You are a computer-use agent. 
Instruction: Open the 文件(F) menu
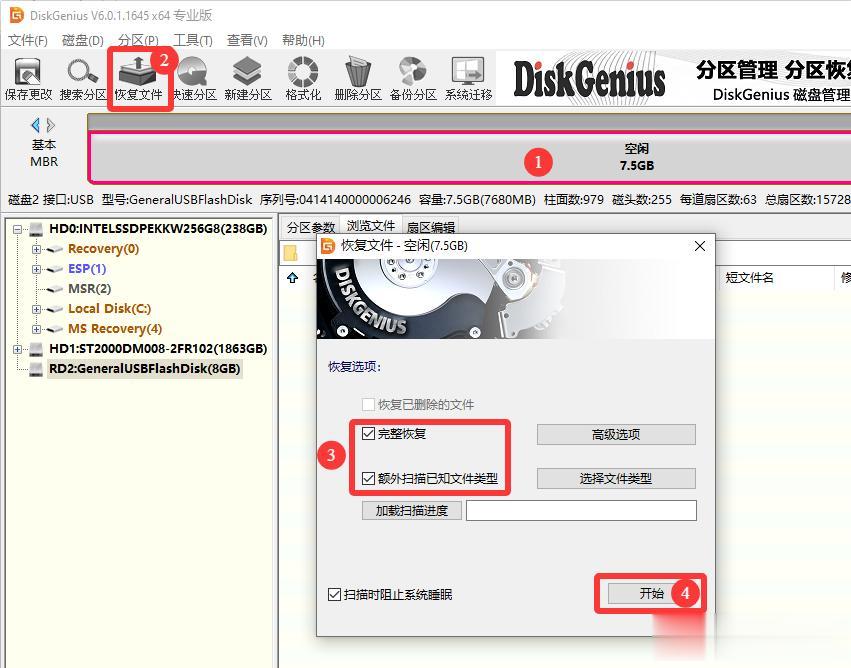click(x=27, y=40)
